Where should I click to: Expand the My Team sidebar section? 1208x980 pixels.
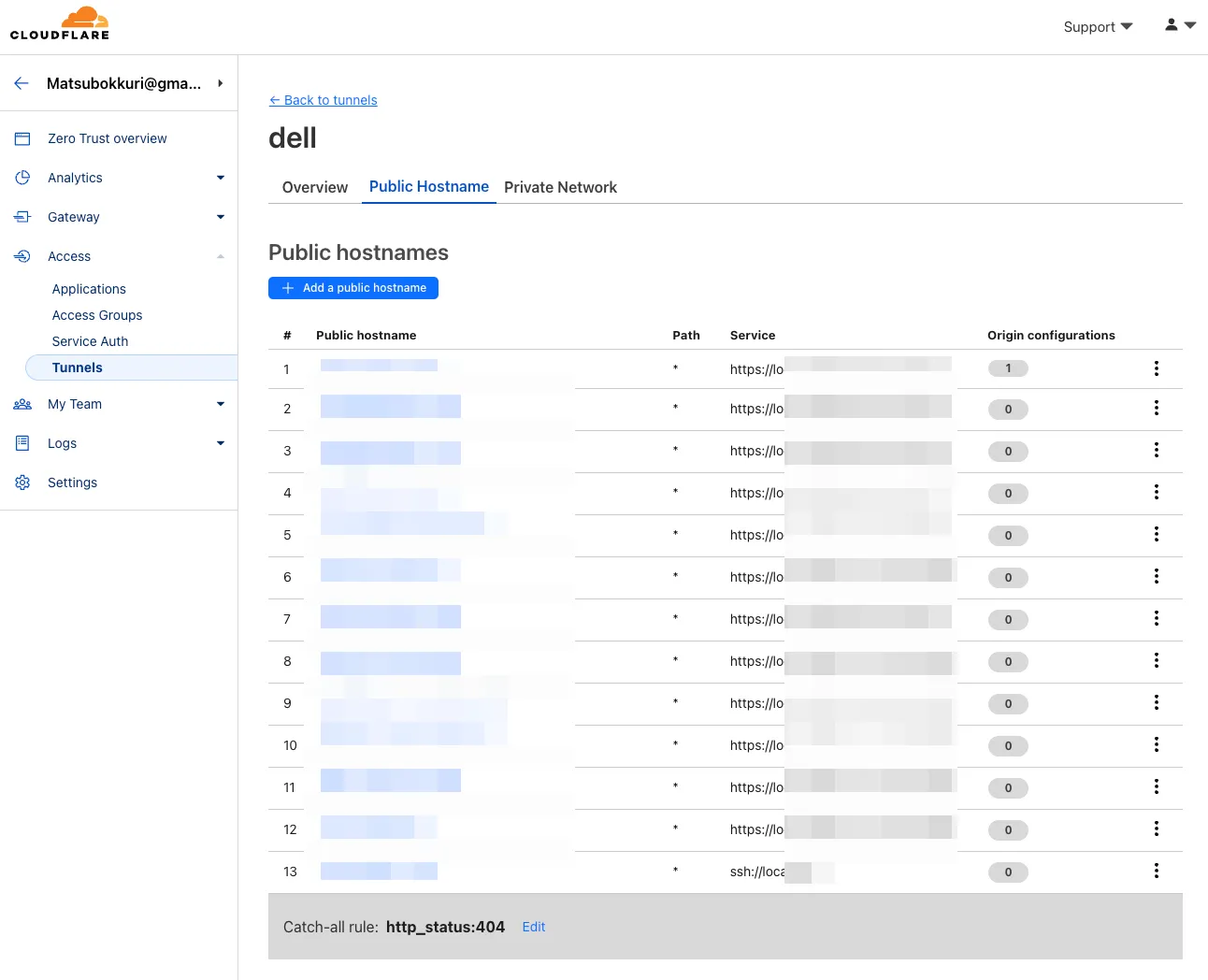[221, 404]
